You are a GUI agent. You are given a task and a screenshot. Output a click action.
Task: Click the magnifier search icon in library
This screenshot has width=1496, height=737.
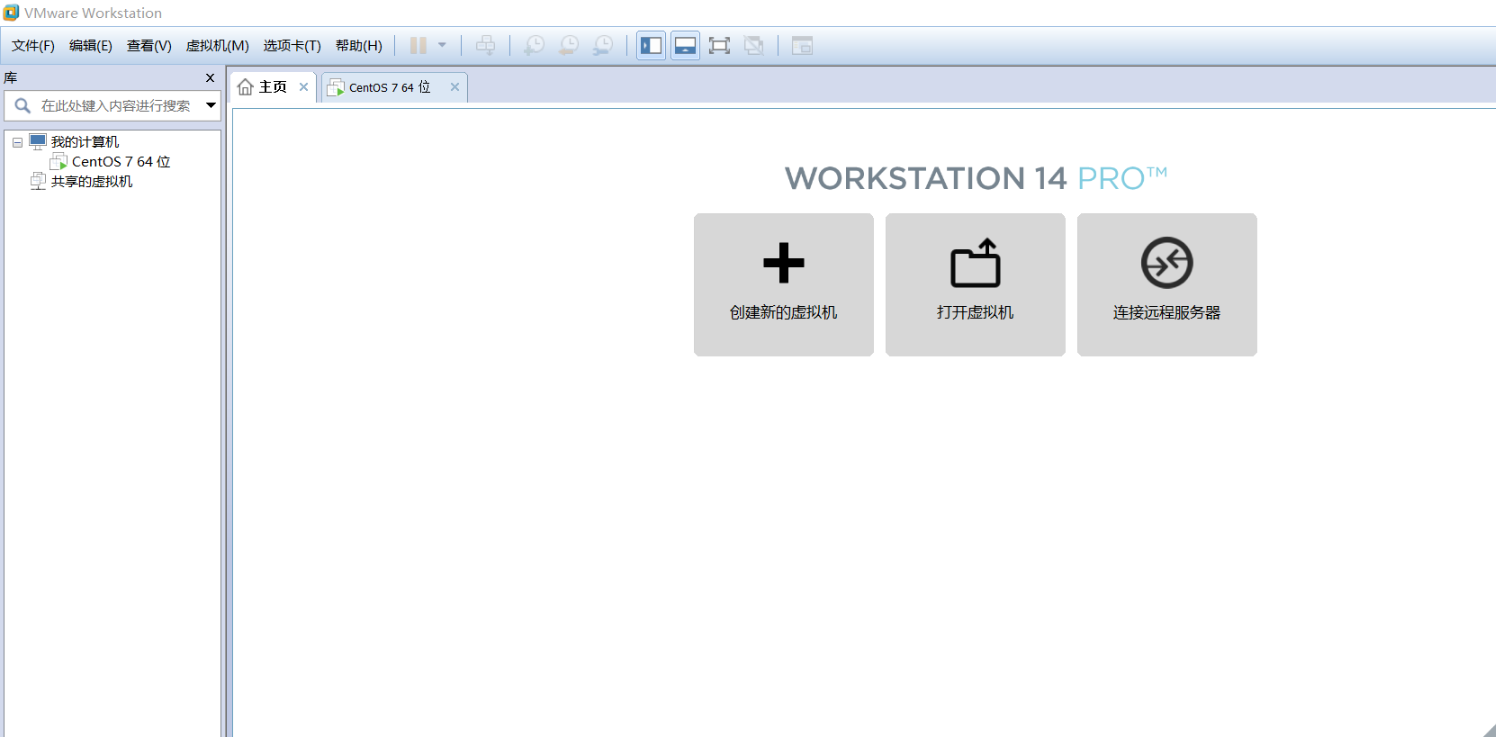[22, 105]
